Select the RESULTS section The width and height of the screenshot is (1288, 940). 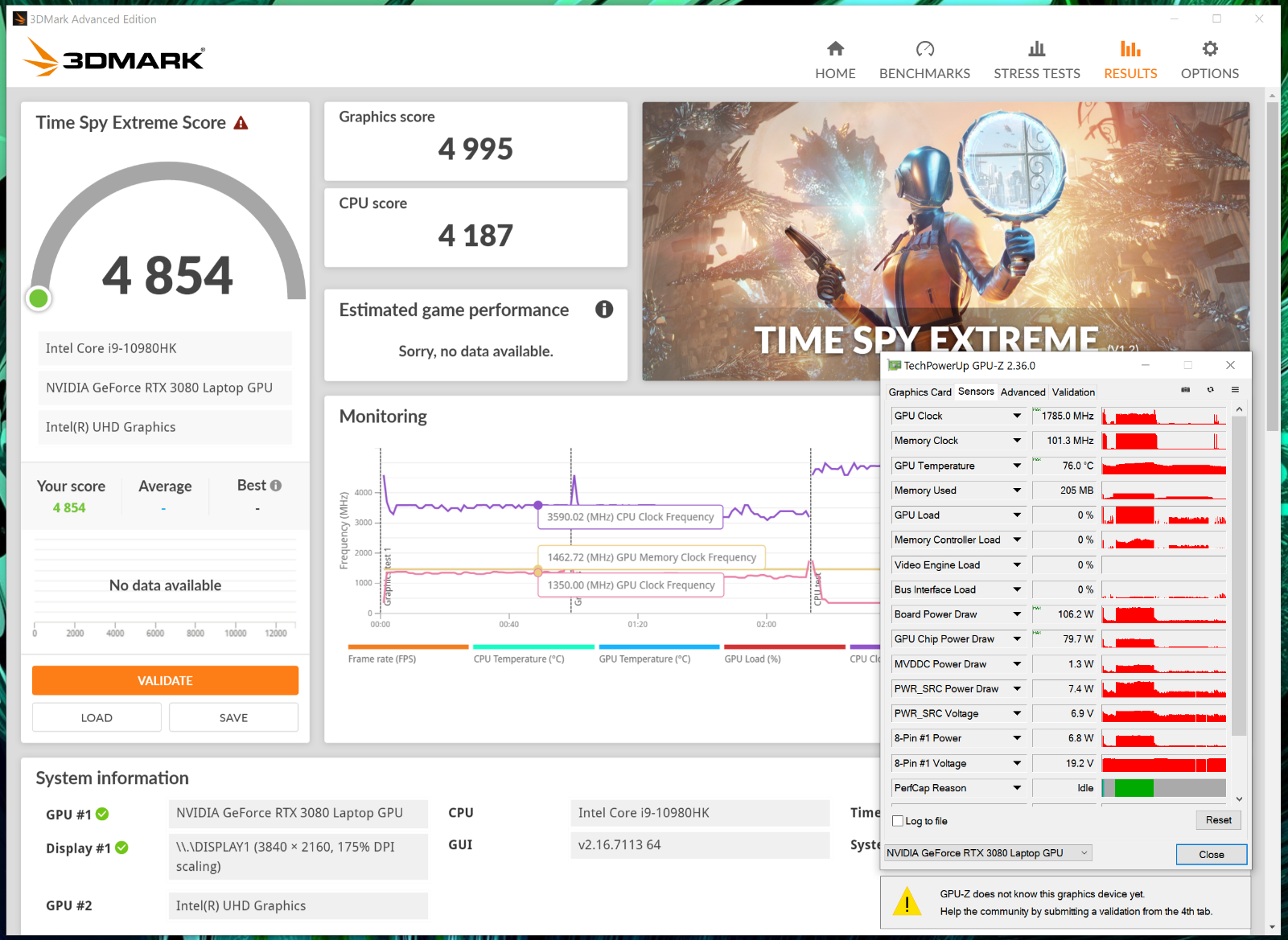(x=1130, y=60)
